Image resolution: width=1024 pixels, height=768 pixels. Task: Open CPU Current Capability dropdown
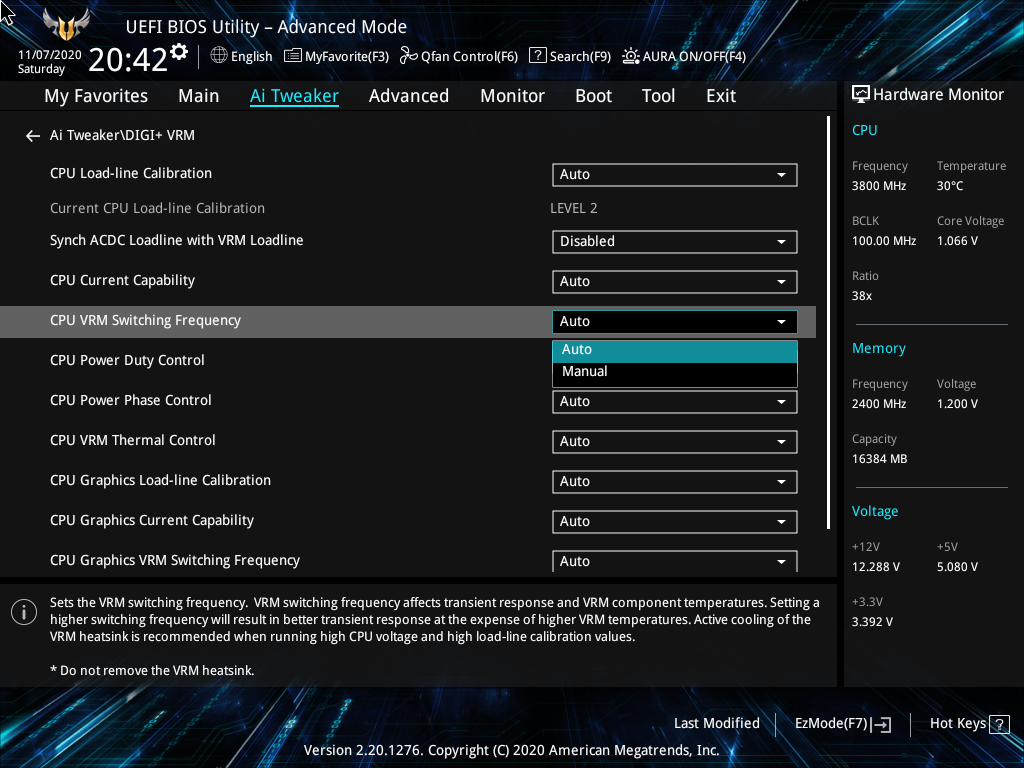[675, 281]
